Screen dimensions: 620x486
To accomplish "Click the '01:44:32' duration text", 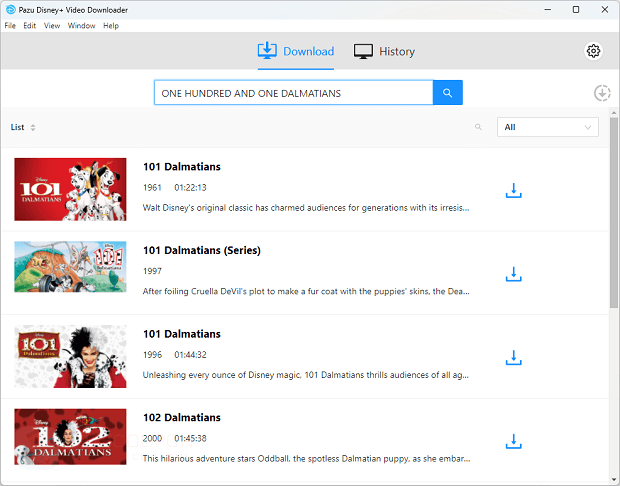I will [191, 355].
